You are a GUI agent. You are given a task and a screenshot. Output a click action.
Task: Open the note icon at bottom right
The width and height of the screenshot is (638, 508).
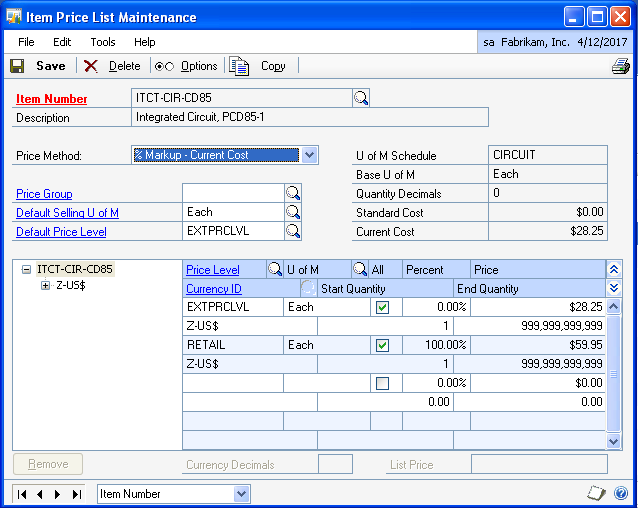[596, 493]
